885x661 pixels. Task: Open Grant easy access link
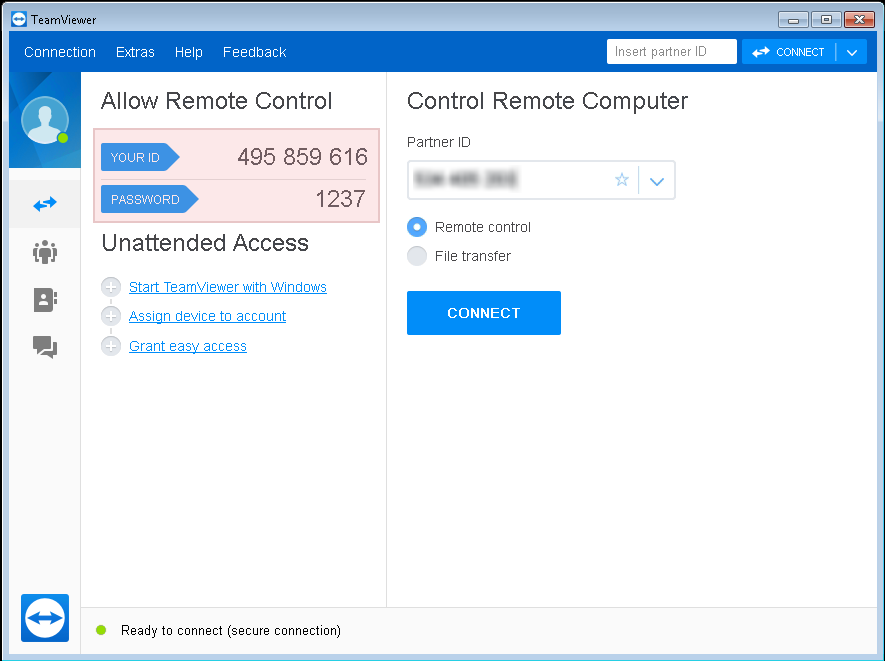[x=187, y=345]
